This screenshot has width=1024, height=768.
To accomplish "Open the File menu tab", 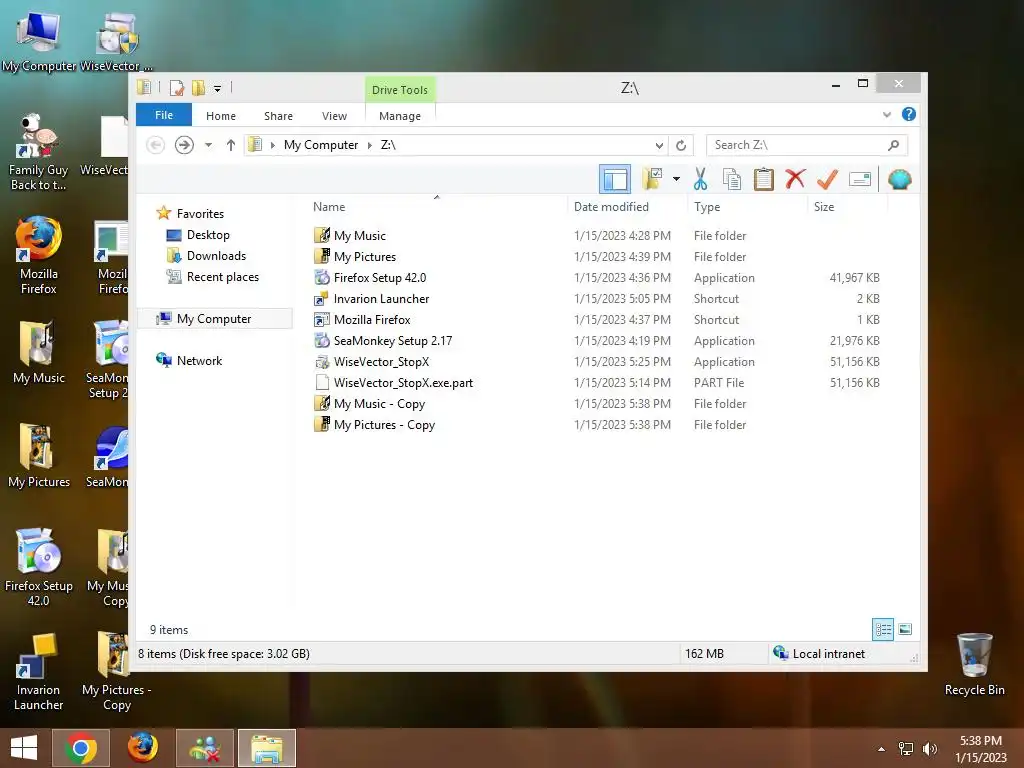I will pos(164,115).
